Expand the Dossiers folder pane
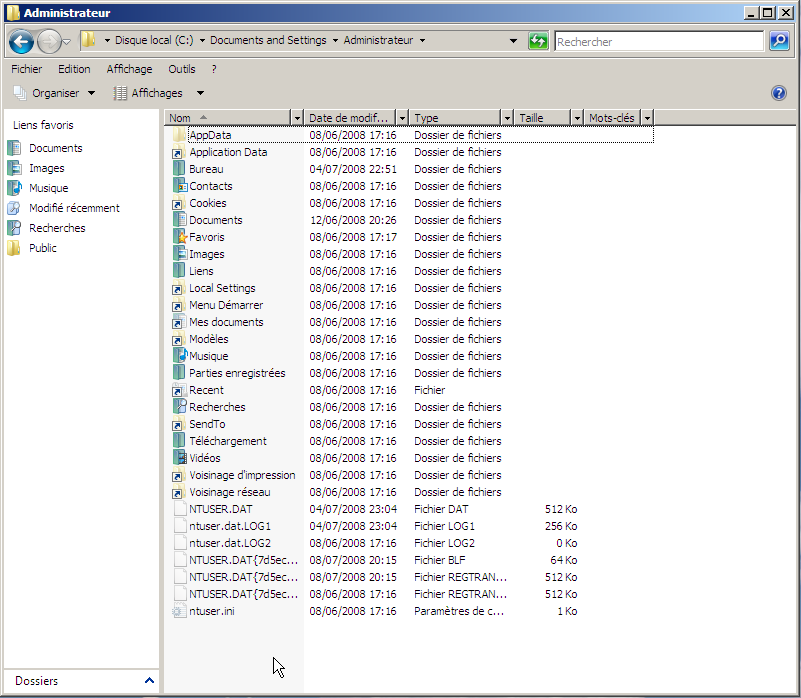The image size is (801, 698). (149, 681)
